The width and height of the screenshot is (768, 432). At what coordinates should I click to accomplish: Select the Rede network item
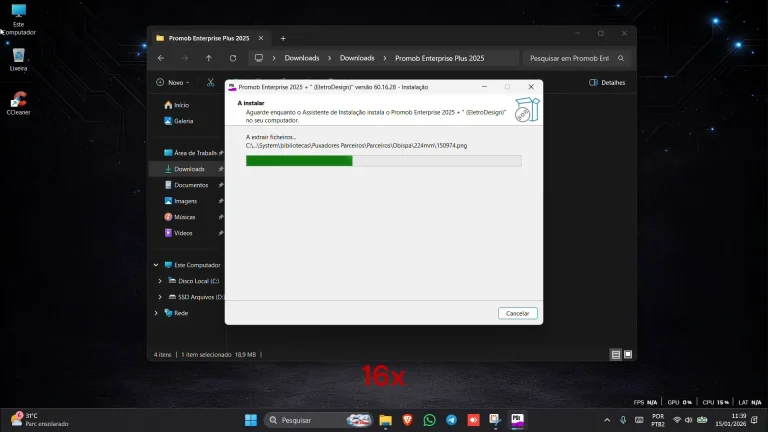coord(176,313)
